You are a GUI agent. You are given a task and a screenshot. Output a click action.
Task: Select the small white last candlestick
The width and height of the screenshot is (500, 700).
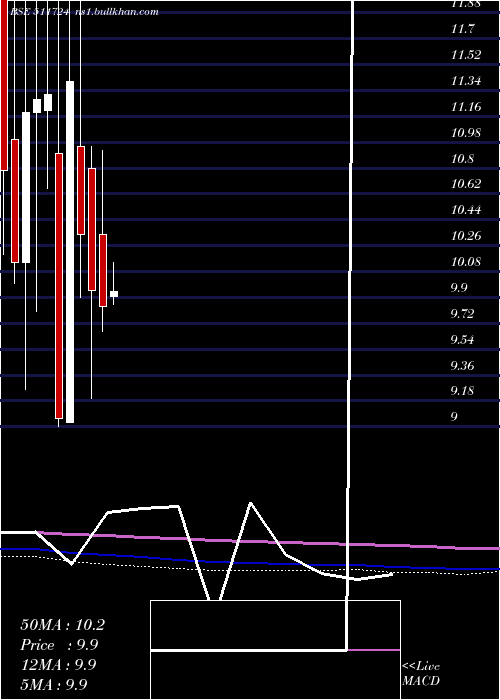114,294
